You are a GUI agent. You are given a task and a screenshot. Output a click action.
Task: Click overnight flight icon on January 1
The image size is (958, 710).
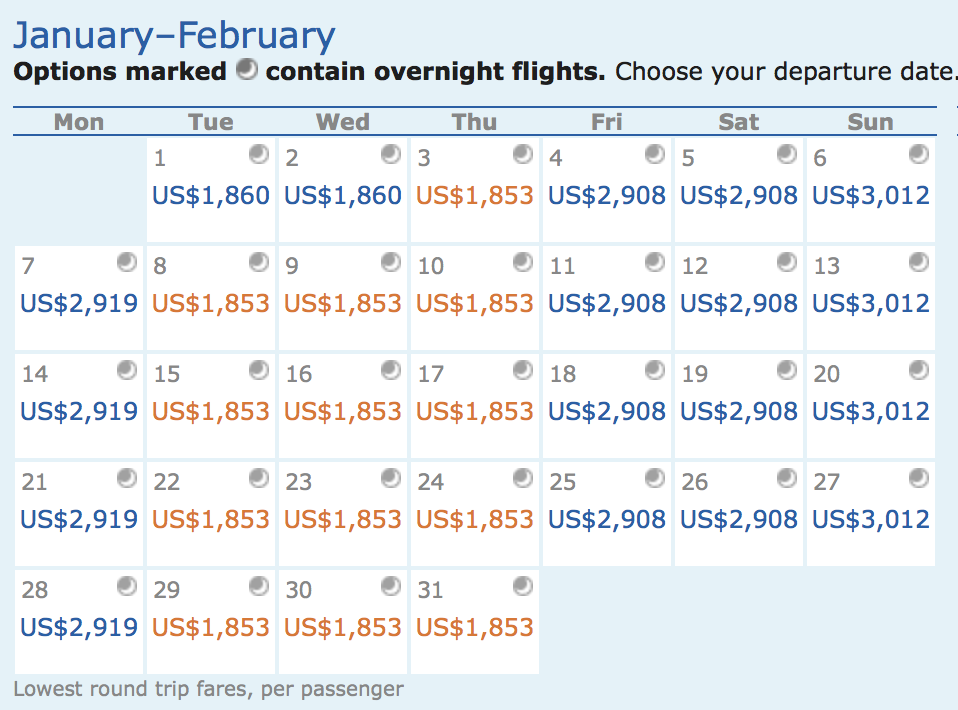259,154
